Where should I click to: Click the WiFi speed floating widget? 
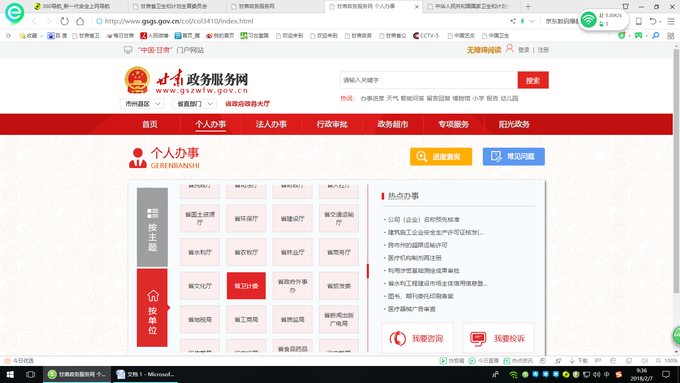pyautogui.click(x=604, y=20)
